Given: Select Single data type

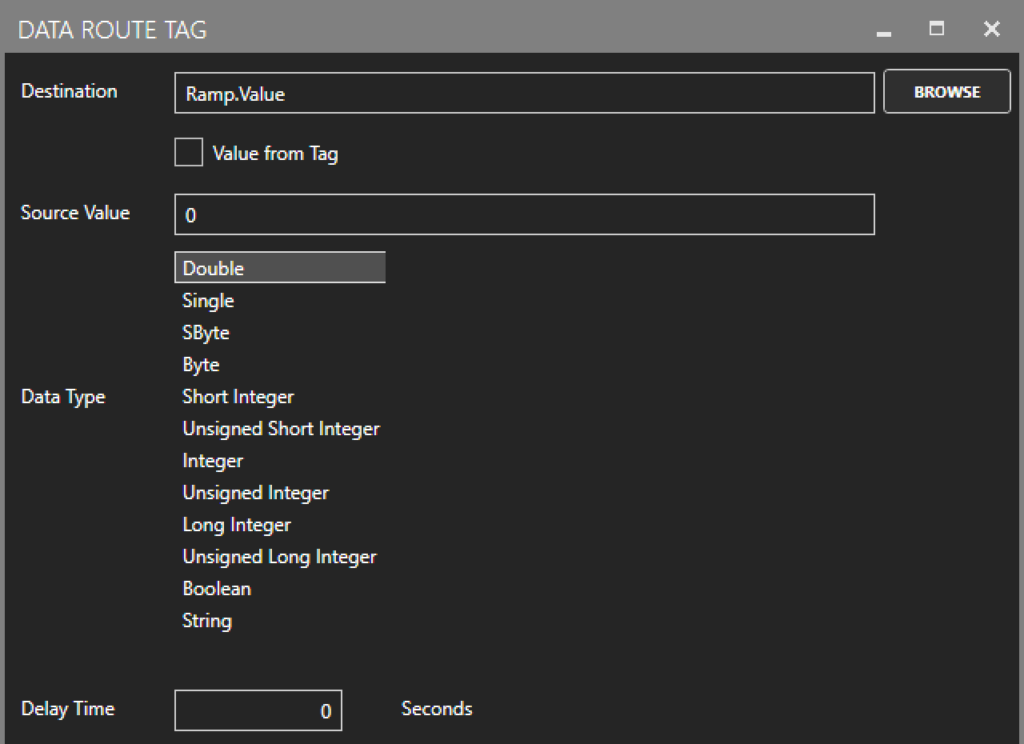Looking at the screenshot, I should [x=208, y=300].
